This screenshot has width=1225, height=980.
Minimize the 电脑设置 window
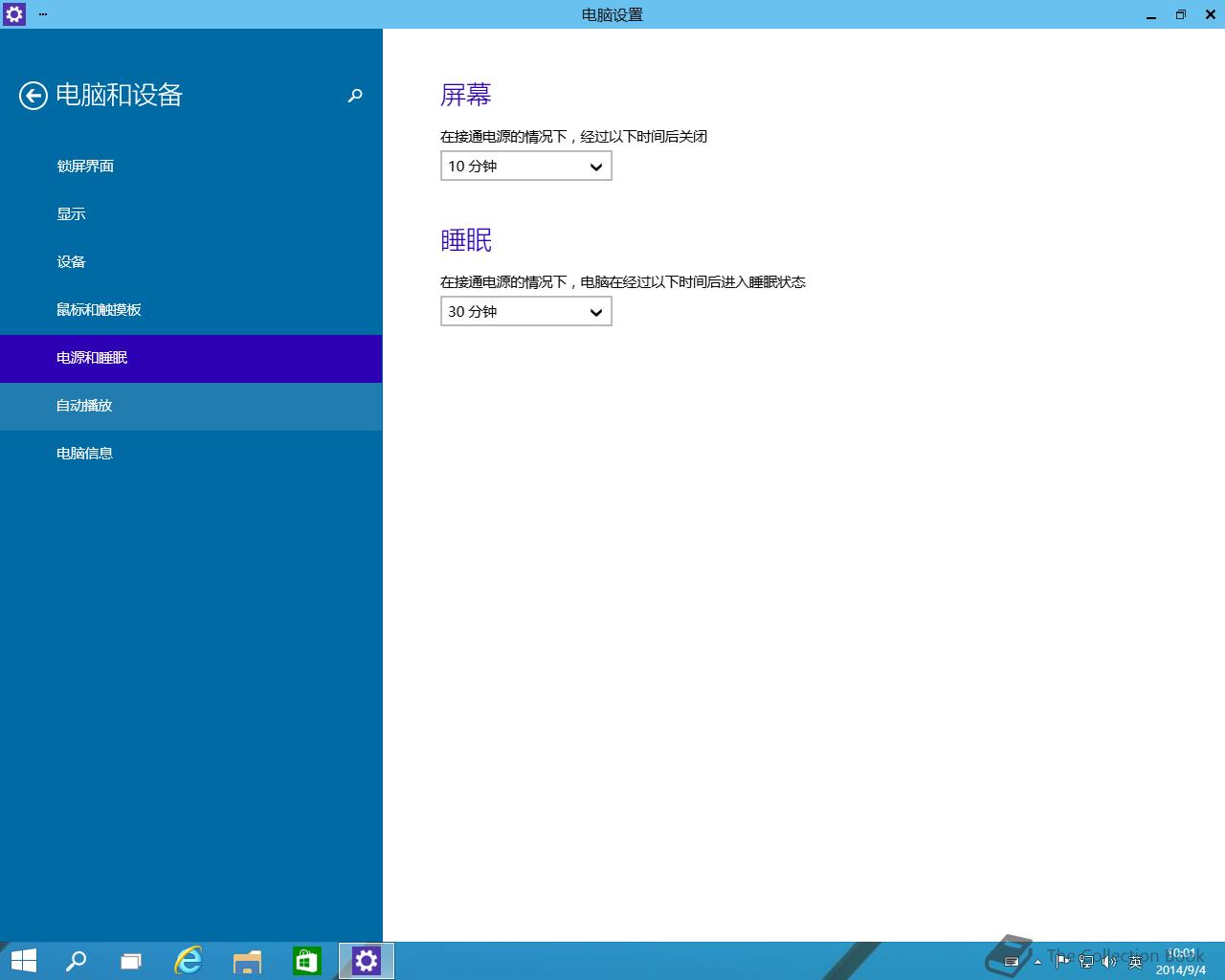tap(1151, 14)
